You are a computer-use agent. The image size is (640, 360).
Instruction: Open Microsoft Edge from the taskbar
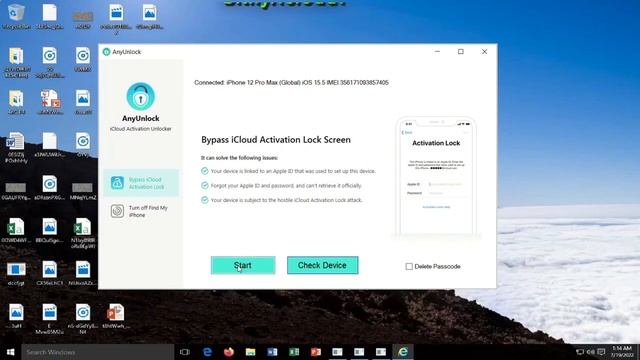[x=207, y=352]
